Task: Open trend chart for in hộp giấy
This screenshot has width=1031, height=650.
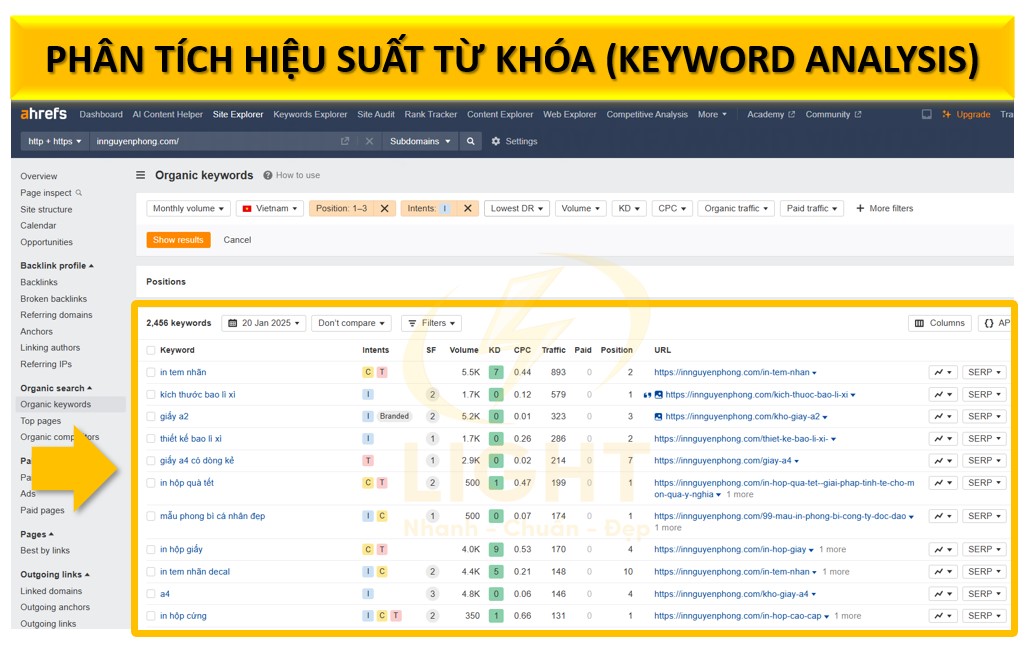Action: pos(943,549)
